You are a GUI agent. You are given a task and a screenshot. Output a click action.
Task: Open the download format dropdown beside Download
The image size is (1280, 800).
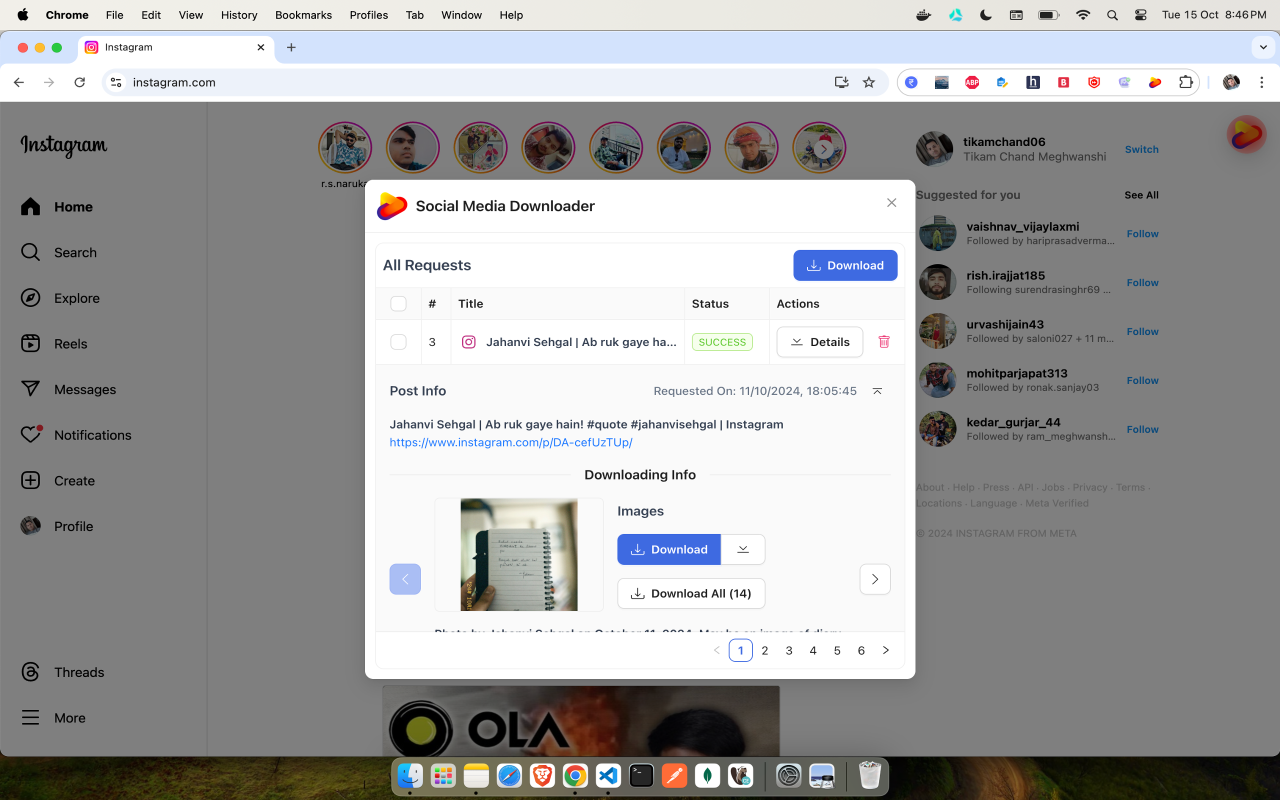click(x=743, y=549)
